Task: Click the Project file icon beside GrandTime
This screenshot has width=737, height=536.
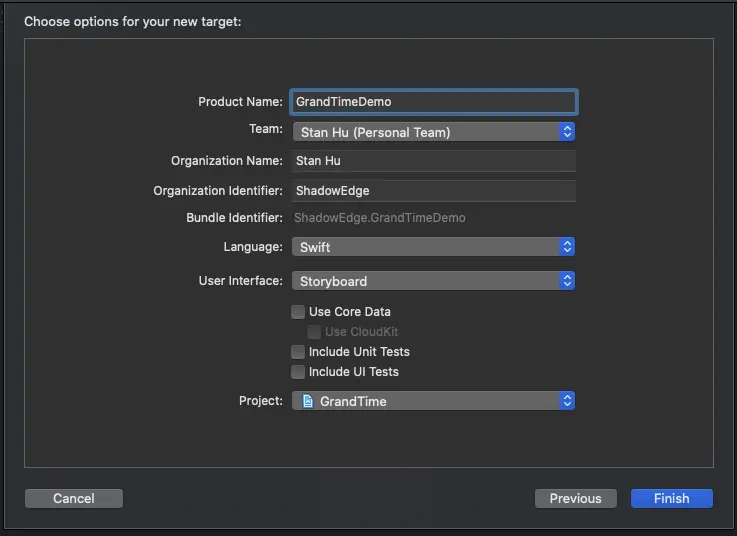Action: pyautogui.click(x=307, y=401)
